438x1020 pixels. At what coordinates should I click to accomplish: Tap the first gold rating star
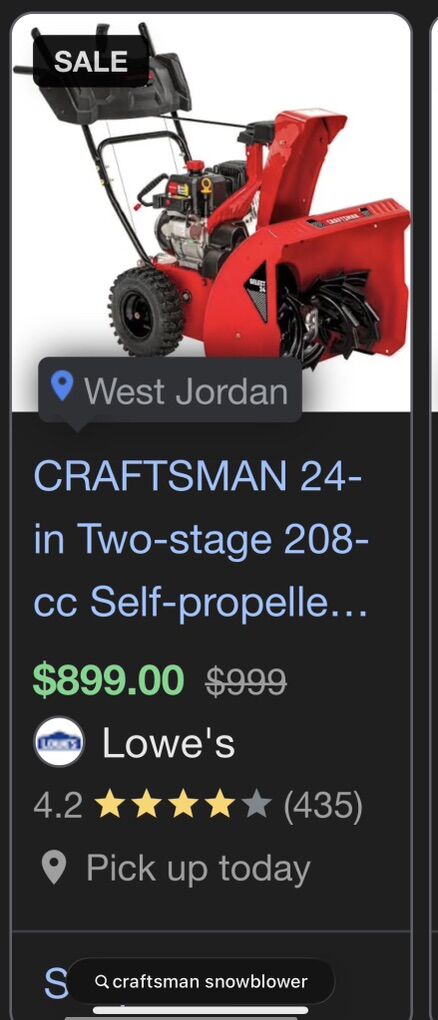(108, 806)
